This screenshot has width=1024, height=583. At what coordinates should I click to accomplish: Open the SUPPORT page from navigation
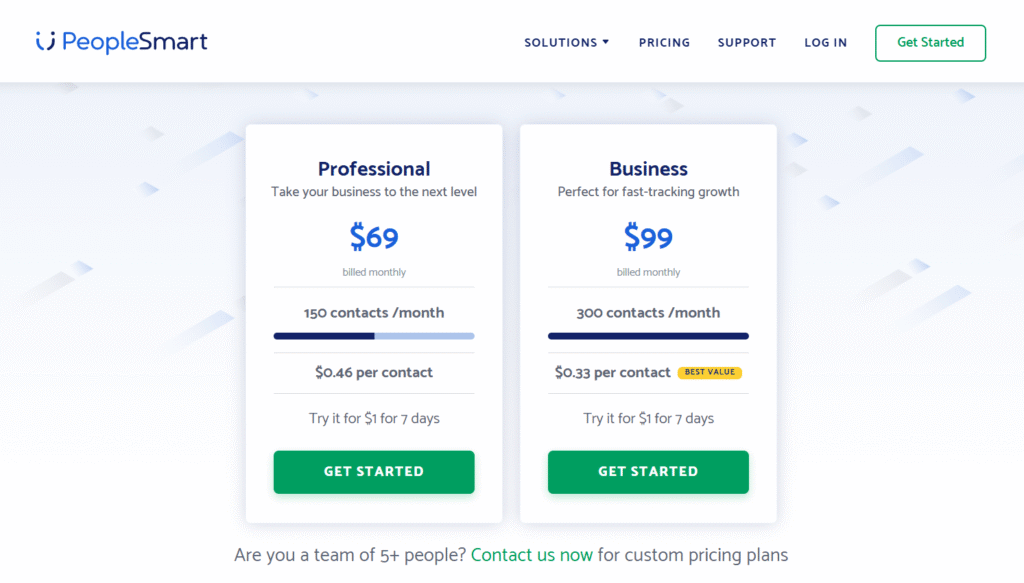(x=746, y=42)
